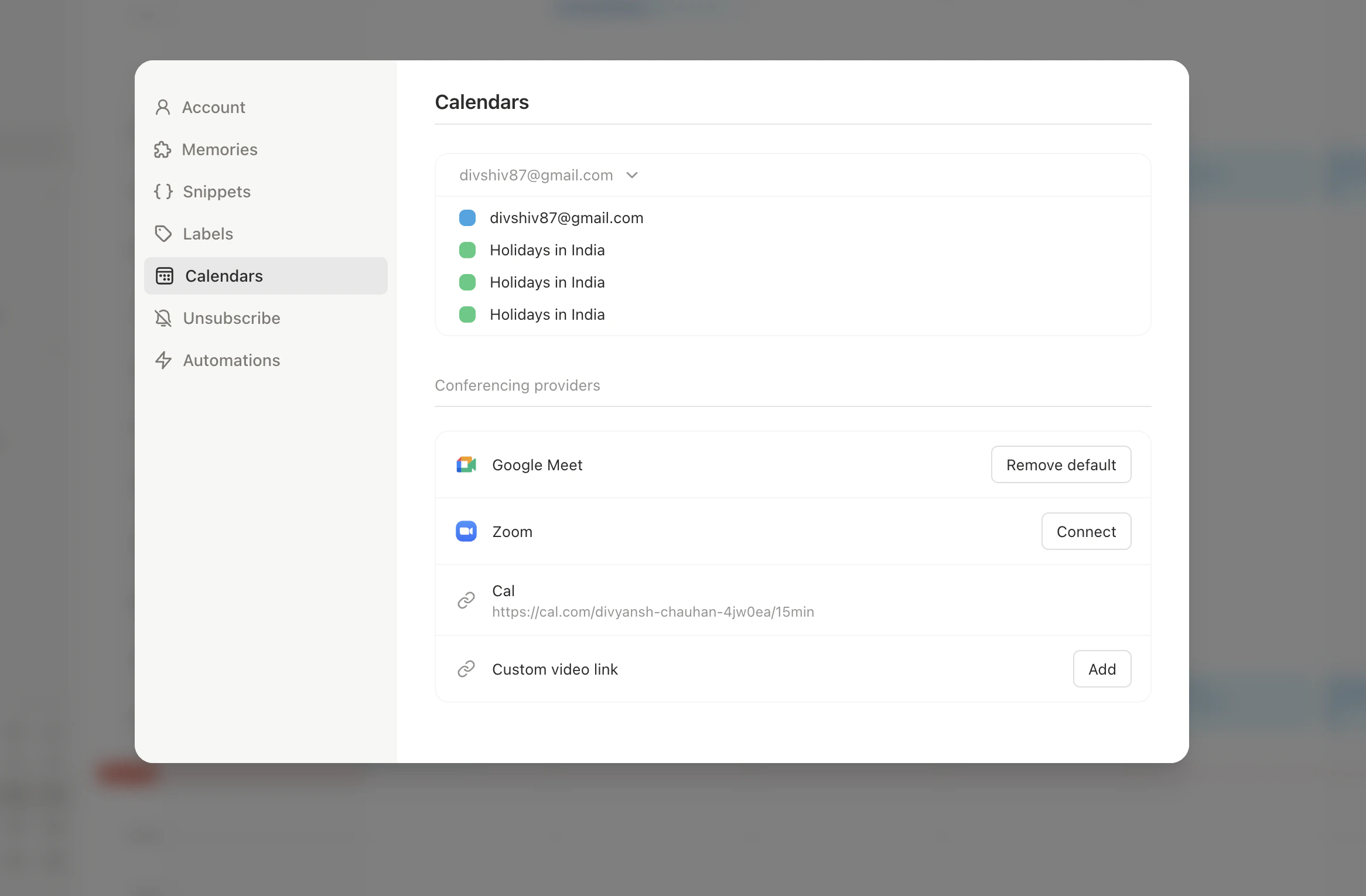Click the Zoom camera logo icon
The image size is (1366, 896).
[466, 532]
